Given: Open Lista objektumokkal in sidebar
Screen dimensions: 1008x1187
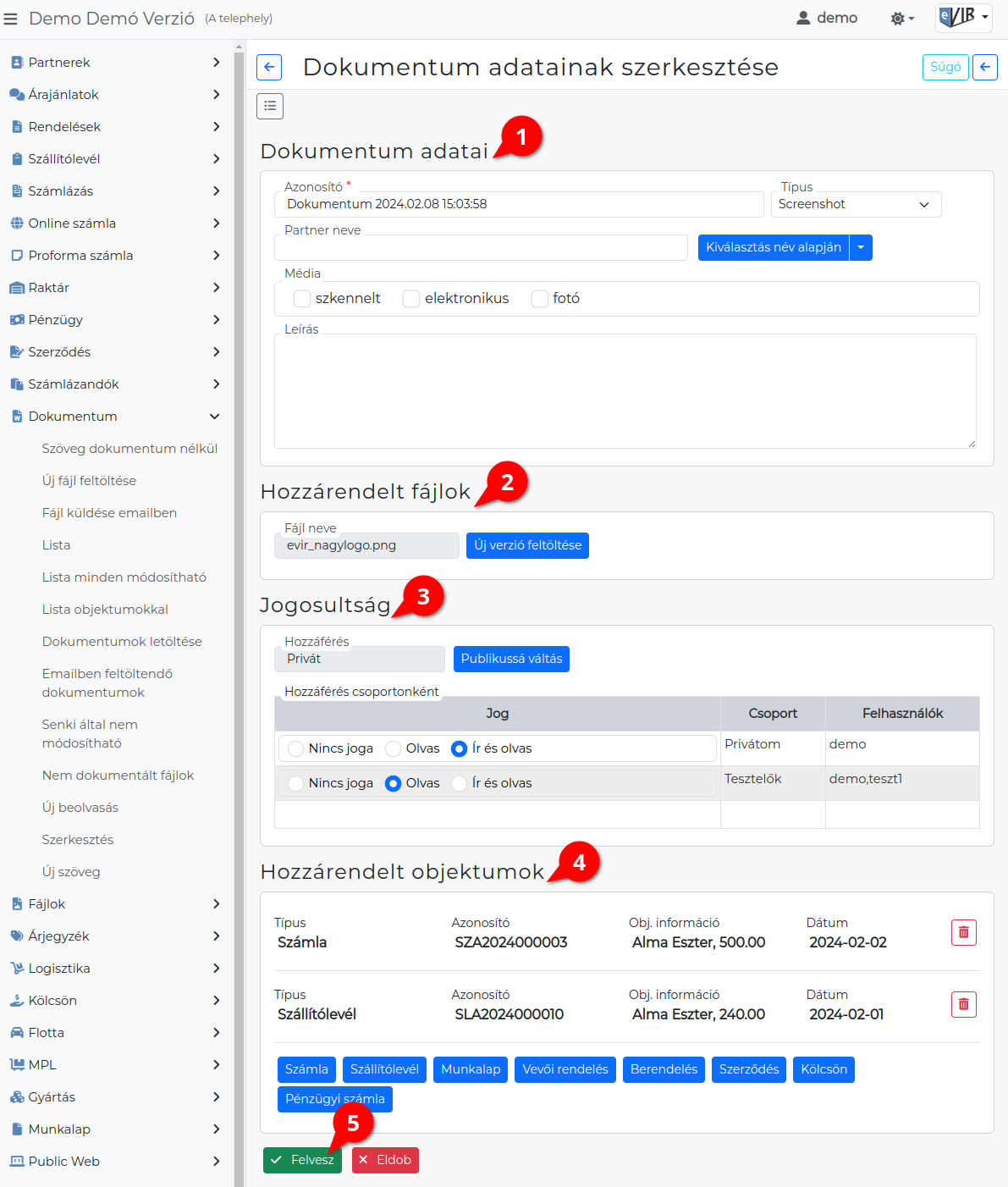Looking at the screenshot, I should pos(105,610).
